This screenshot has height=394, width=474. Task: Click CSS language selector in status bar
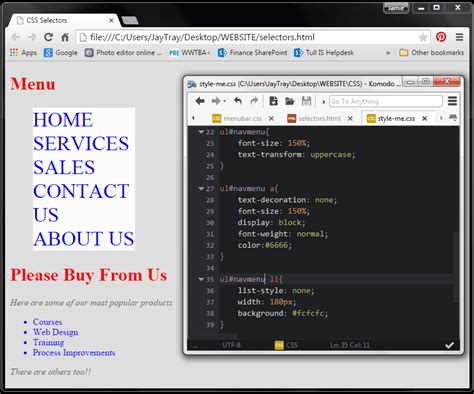[286, 345]
